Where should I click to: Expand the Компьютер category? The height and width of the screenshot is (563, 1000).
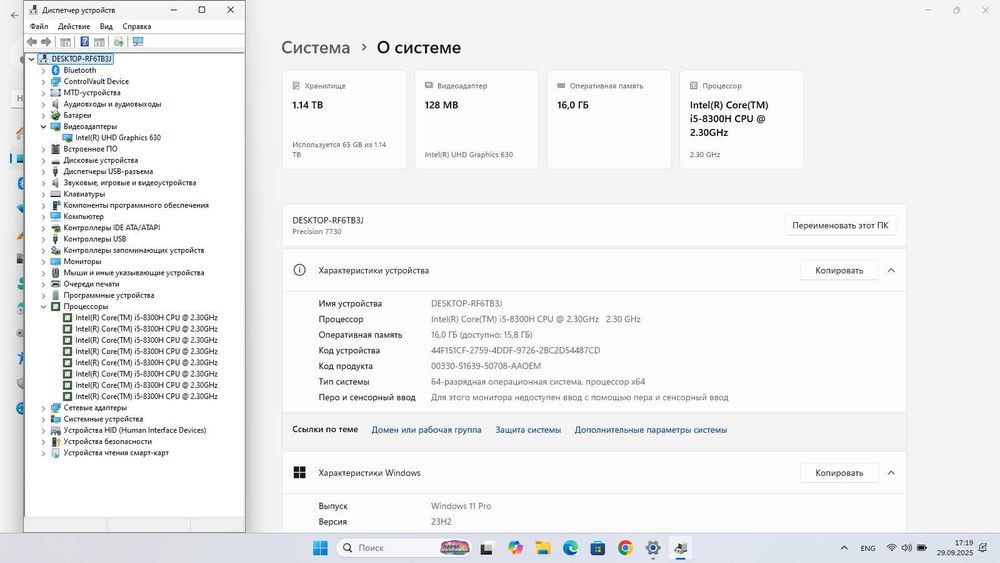pos(43,216)
